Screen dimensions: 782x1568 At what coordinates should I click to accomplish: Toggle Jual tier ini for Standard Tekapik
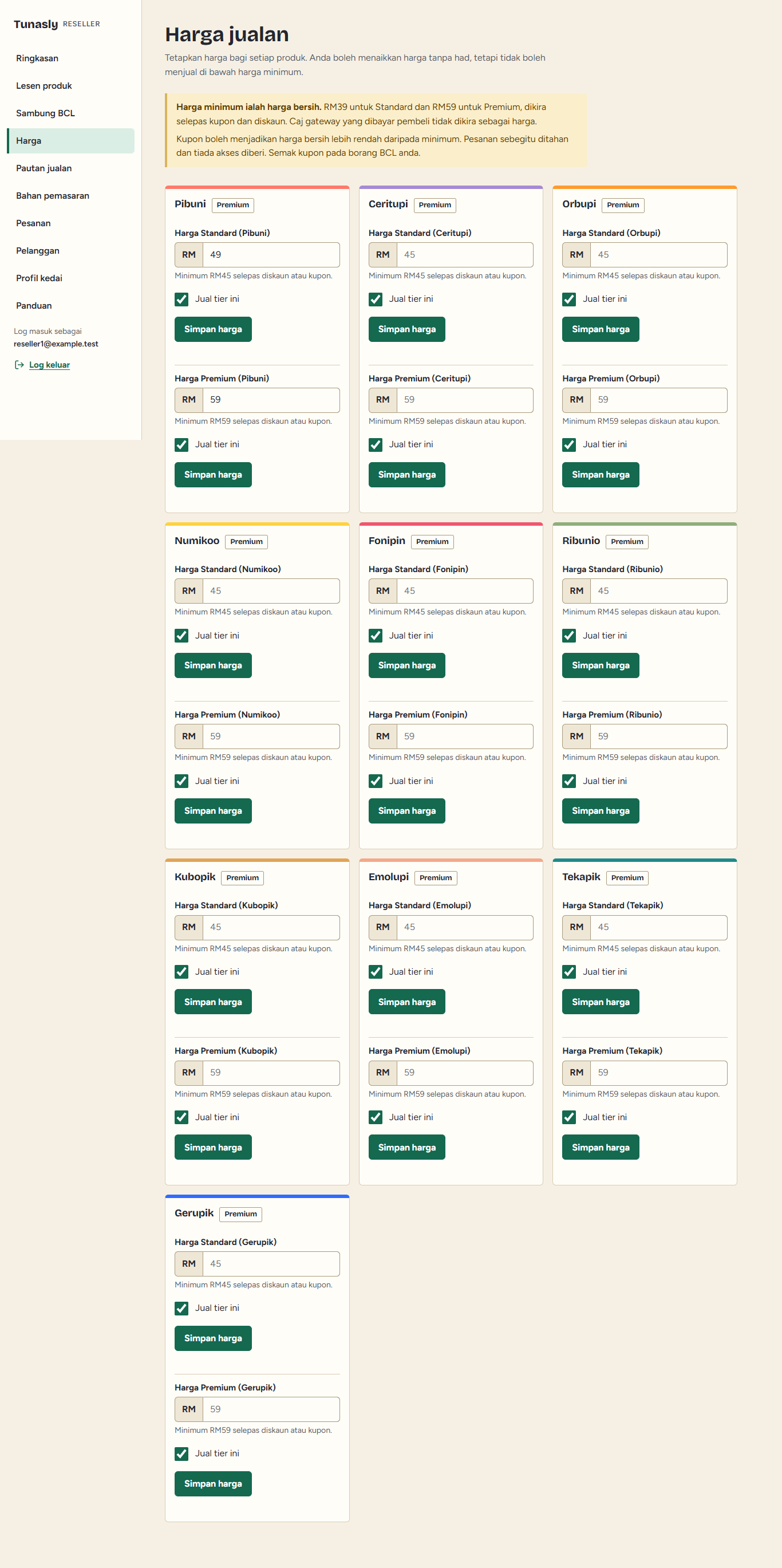[x=569, y=971]
